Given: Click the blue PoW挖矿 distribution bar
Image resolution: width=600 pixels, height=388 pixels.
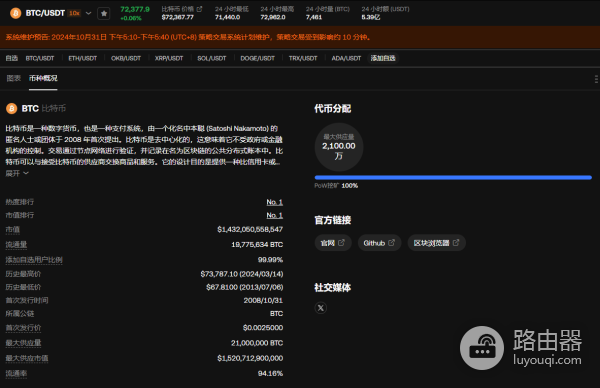Looking at the screenshot, I should tap(453, 178).
